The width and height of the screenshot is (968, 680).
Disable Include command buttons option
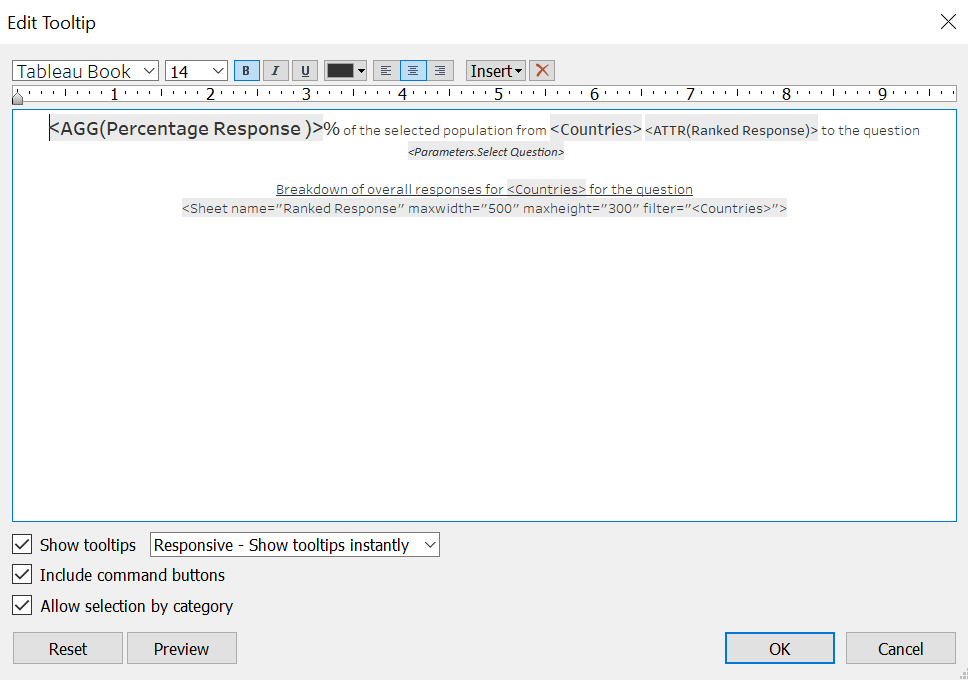22,575
